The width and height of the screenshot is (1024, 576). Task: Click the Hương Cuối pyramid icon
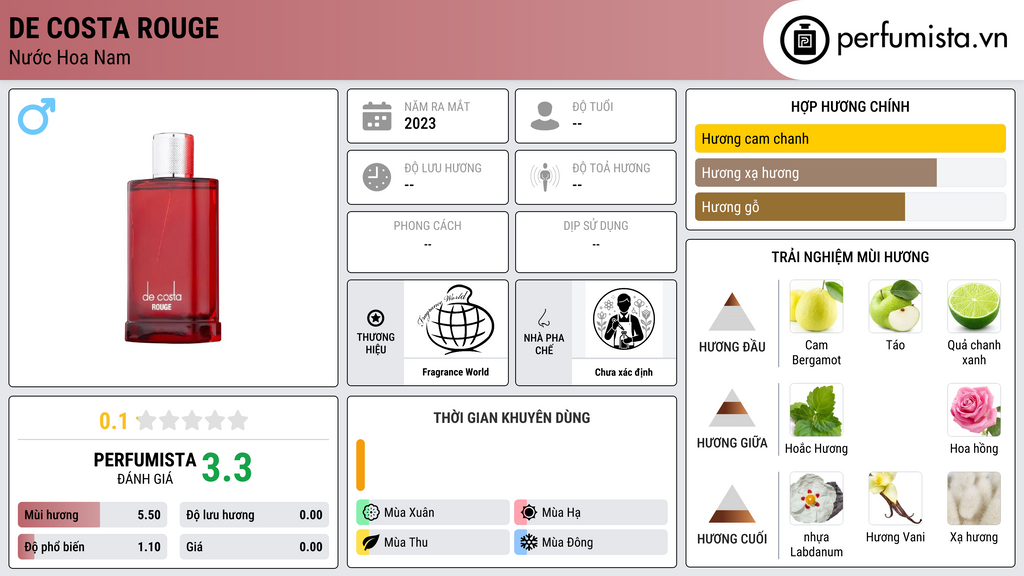click(732, 504)
